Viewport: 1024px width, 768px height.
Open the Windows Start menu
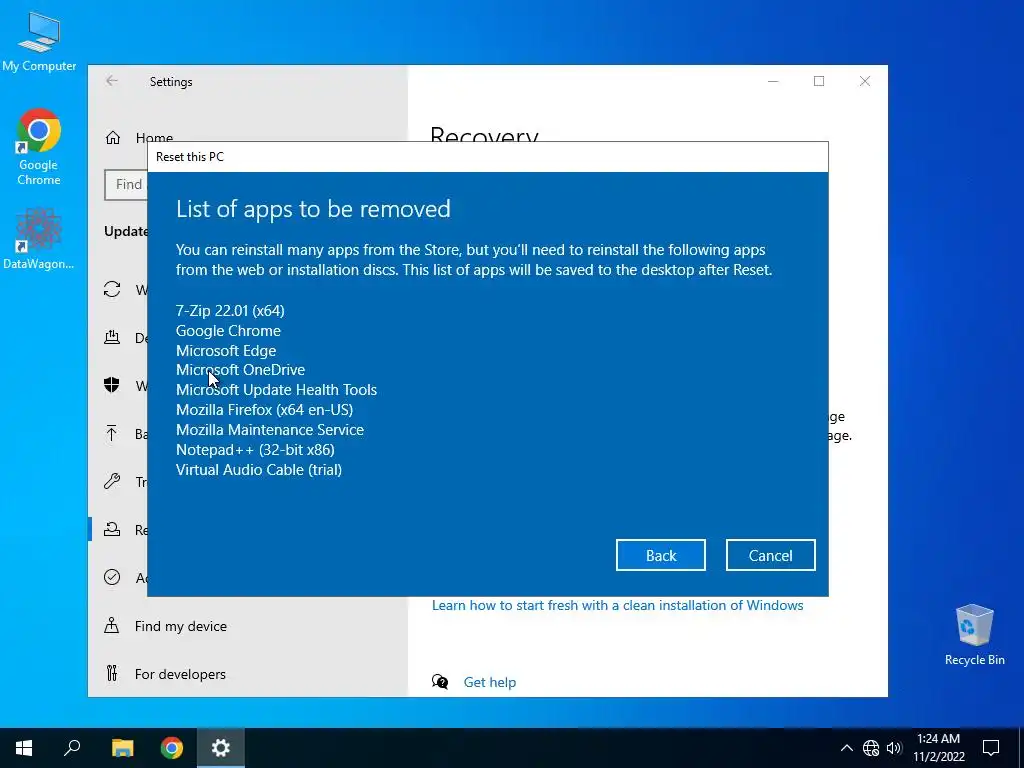24,748
